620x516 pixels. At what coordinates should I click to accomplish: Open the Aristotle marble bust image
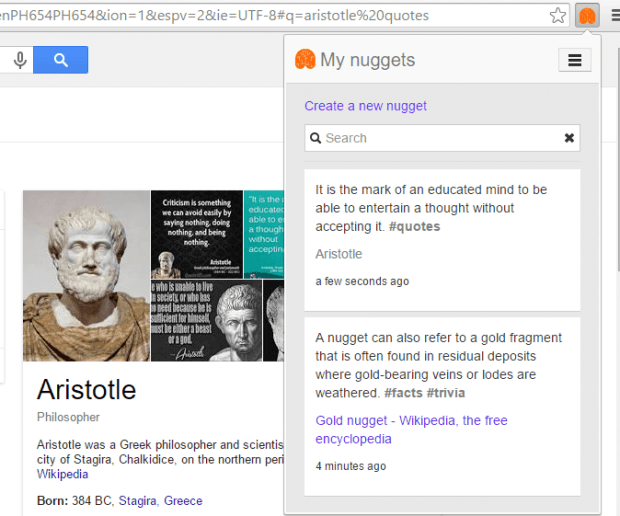point(86,276)
